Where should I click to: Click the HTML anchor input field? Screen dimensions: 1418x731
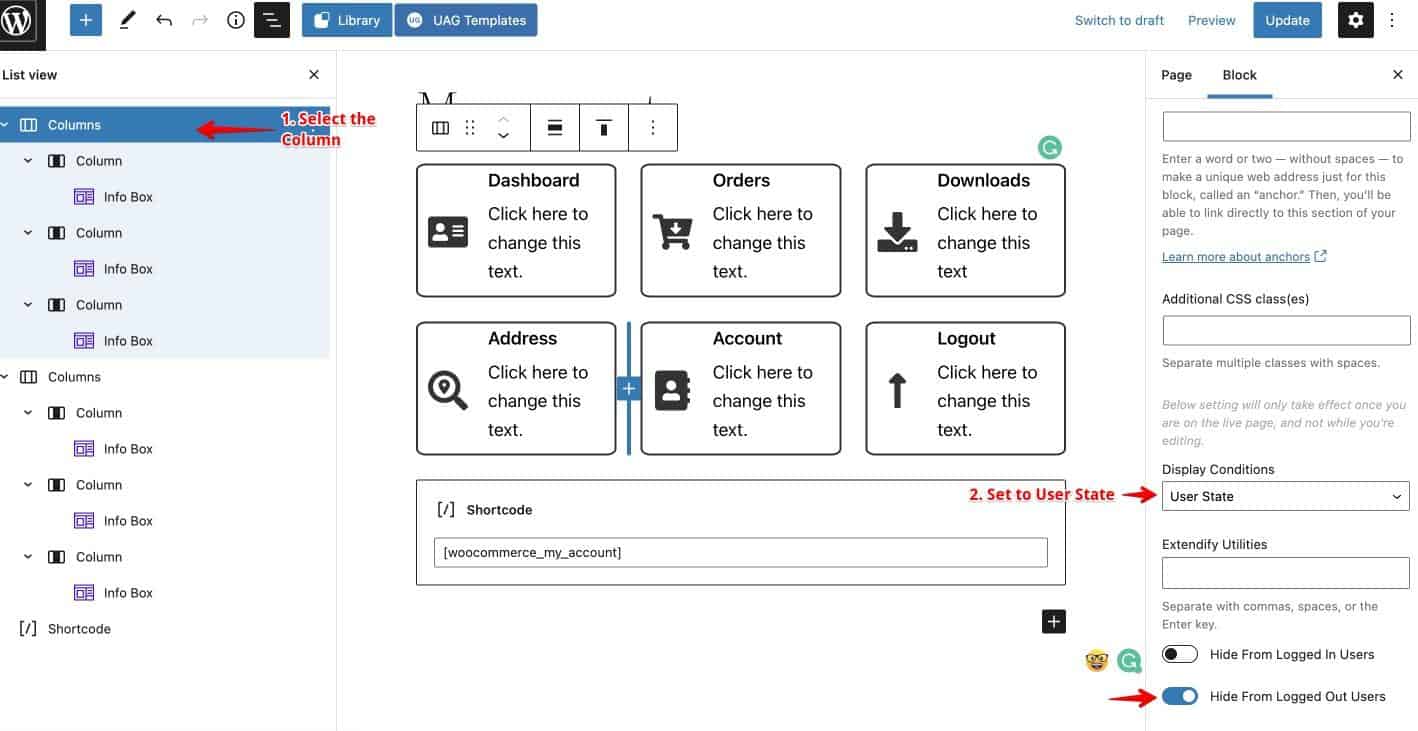coord(1286,126)
